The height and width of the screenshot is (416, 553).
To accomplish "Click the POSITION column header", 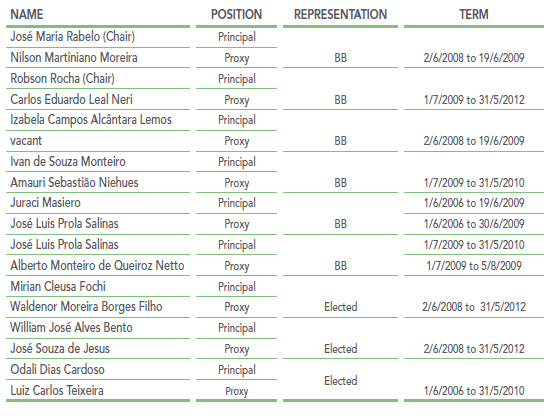I will (237, 14).
